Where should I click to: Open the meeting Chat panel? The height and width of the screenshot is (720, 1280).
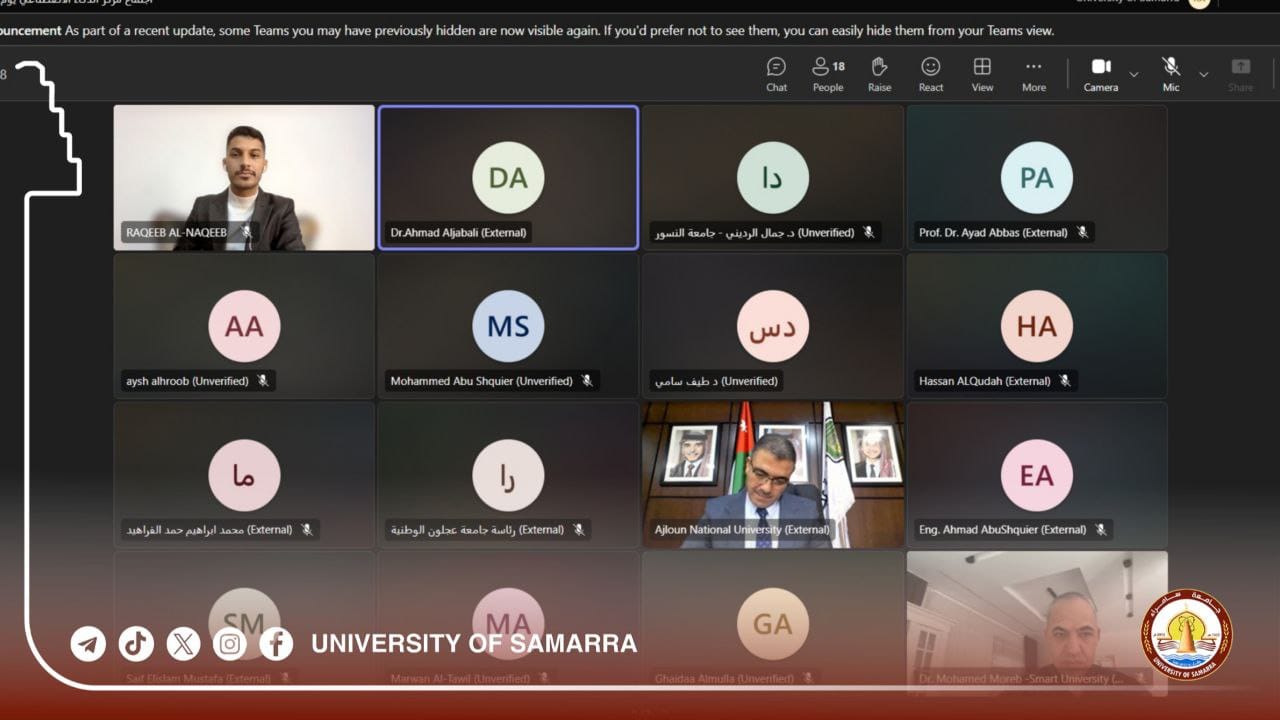pos(776,74)
